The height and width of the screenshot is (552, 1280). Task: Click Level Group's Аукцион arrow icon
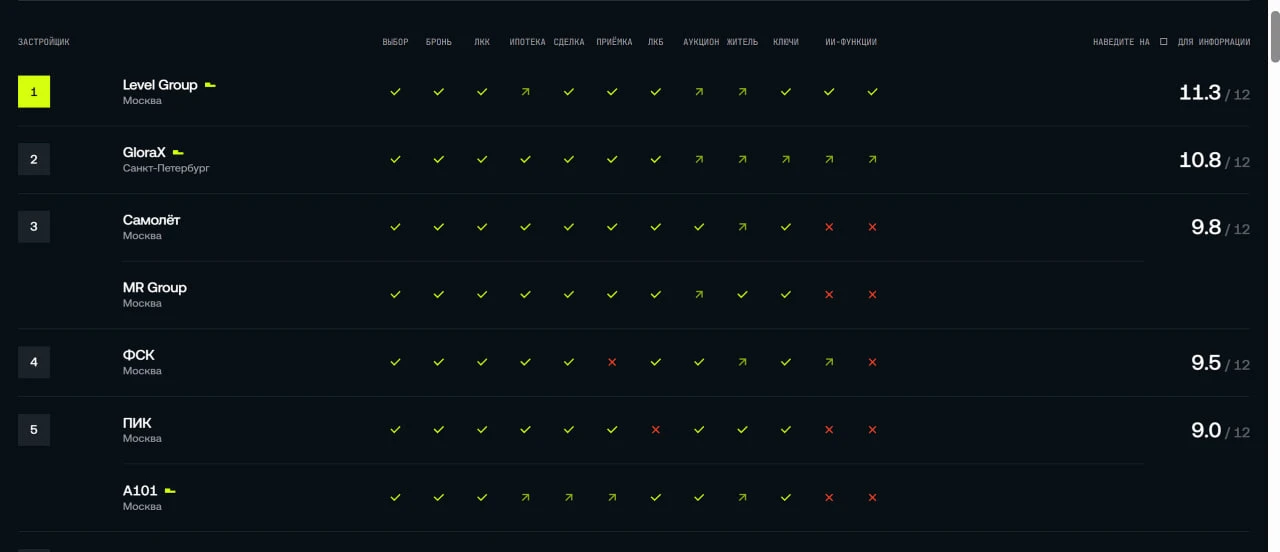(x=699, y=91)
